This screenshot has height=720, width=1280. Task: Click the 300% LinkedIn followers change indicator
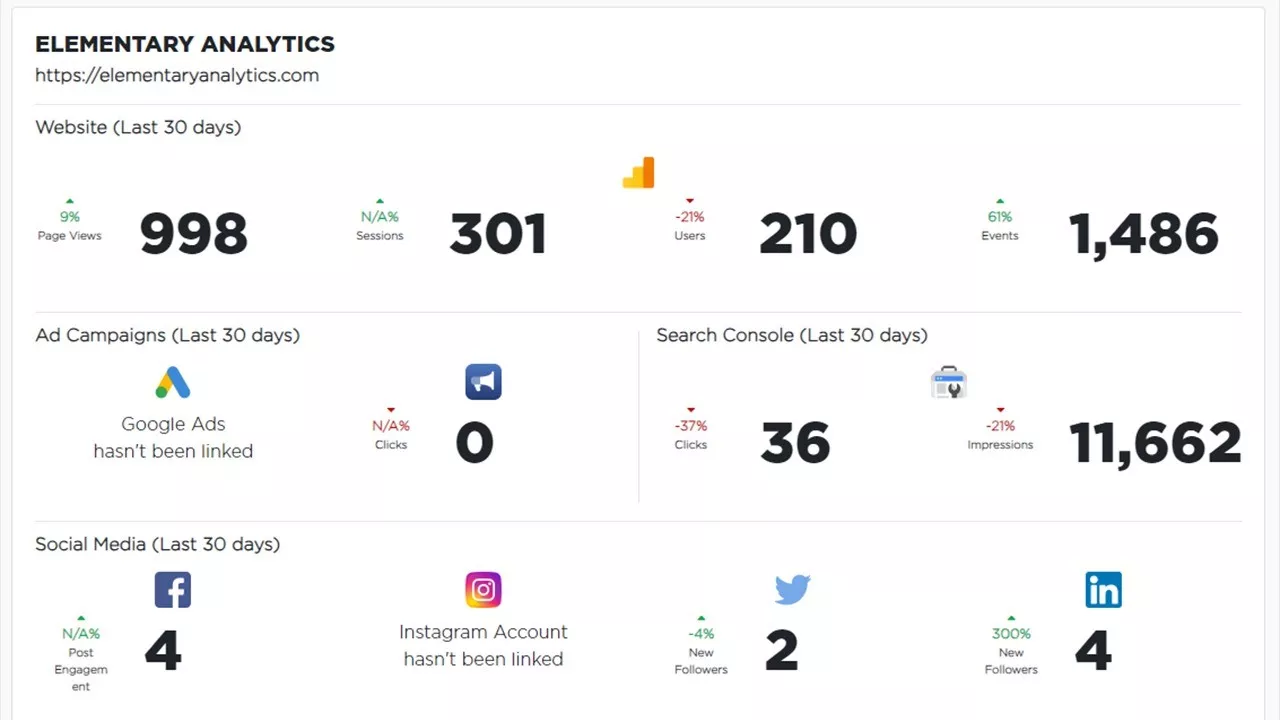click(1011, 633)
